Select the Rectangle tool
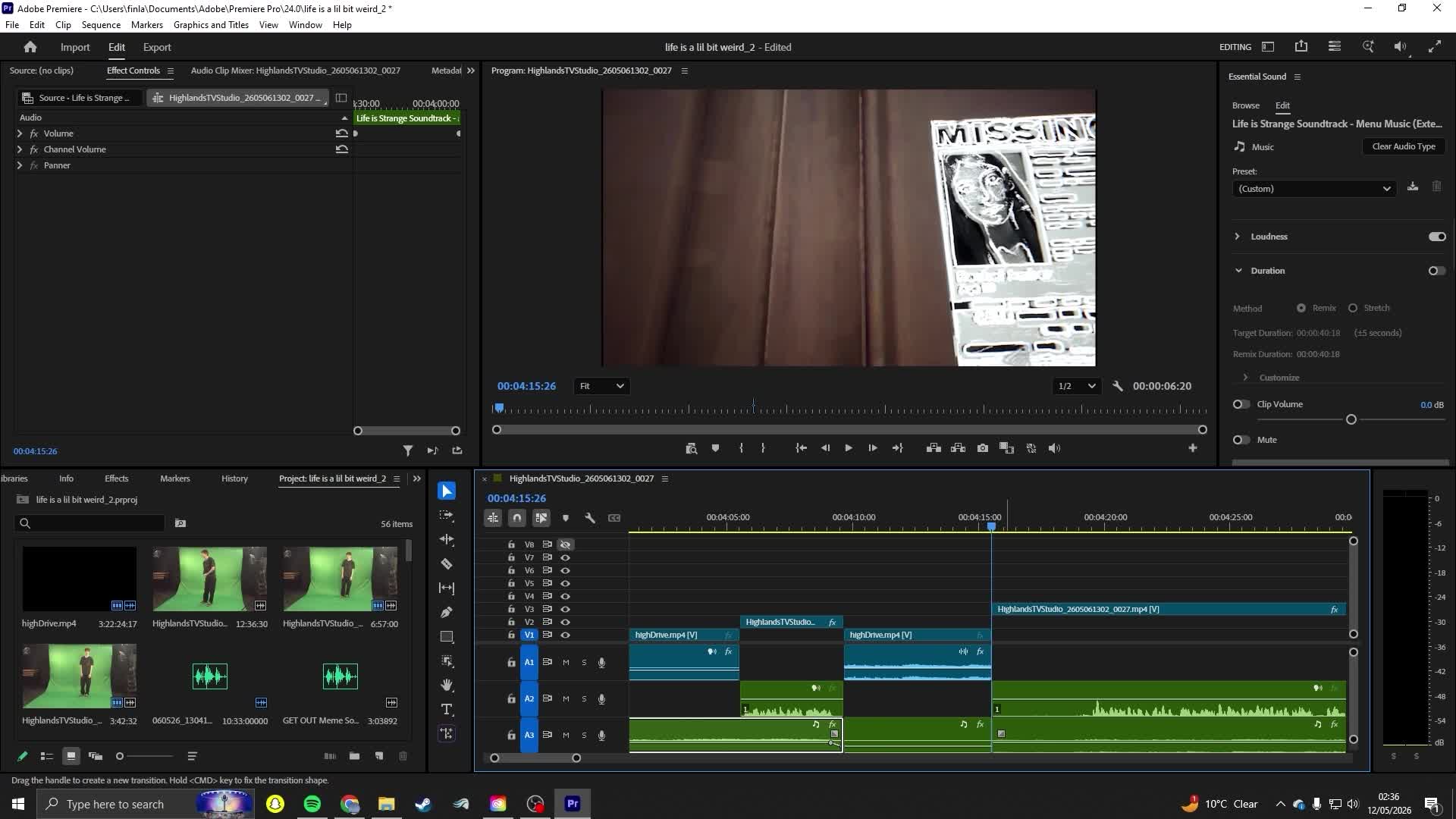 click(x=447, y=637)
